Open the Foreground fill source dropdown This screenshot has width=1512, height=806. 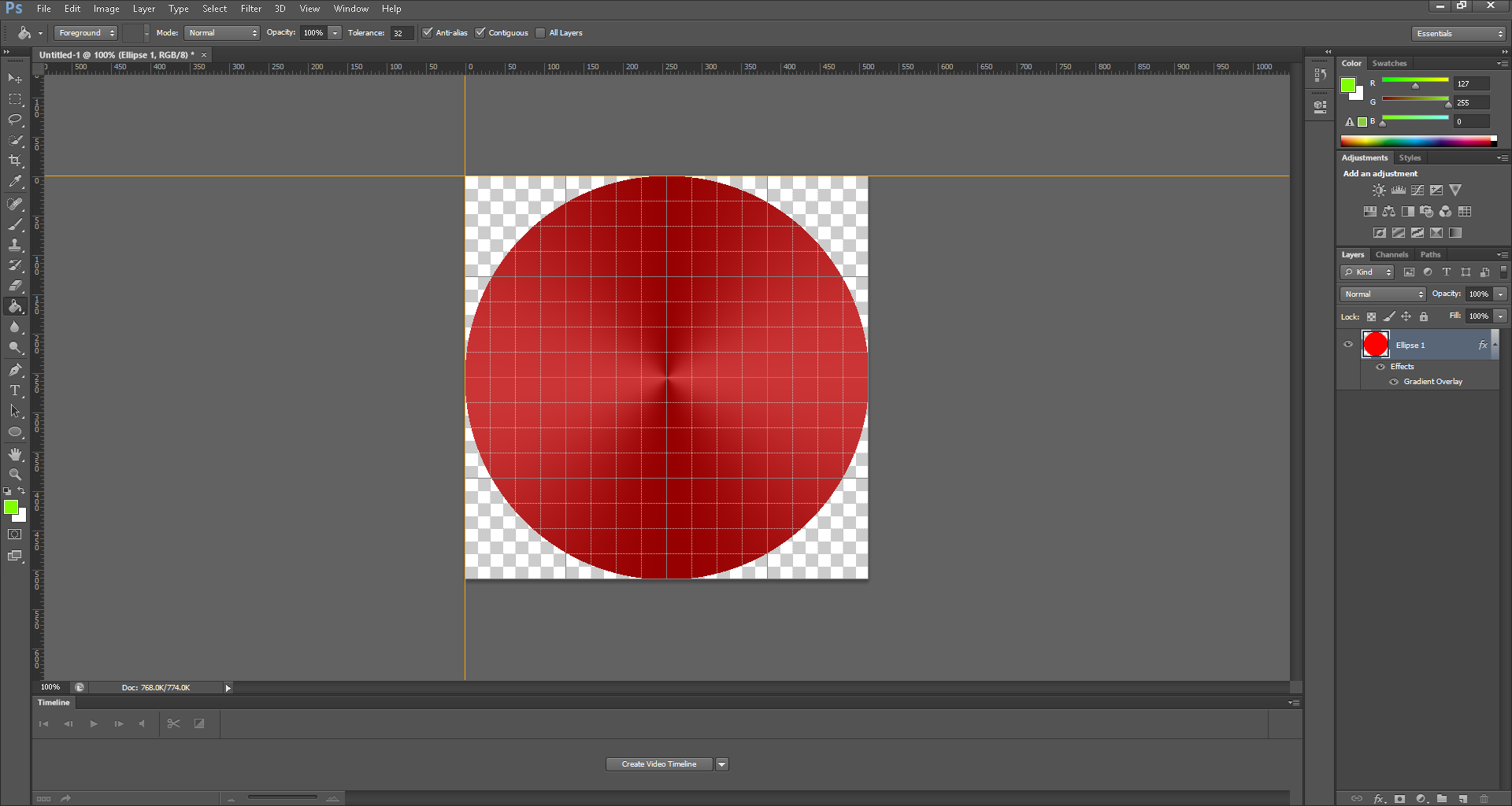coord(86,33)
